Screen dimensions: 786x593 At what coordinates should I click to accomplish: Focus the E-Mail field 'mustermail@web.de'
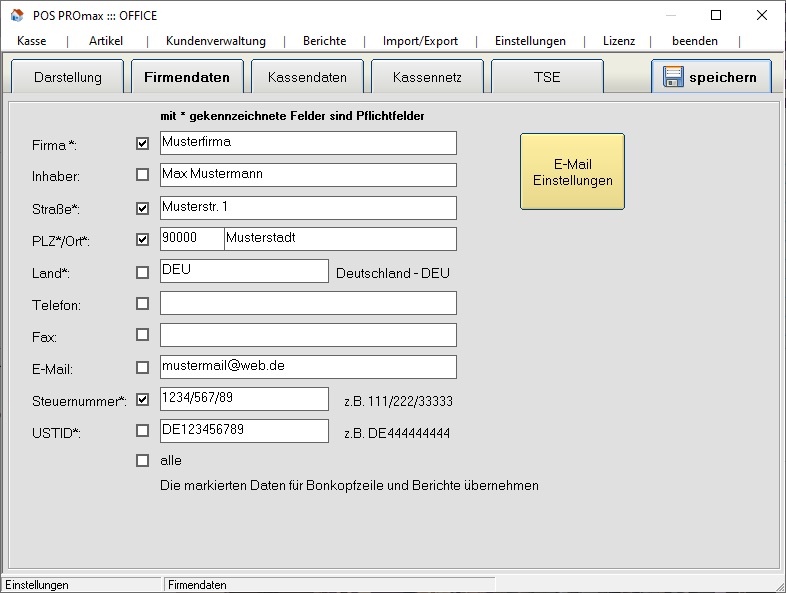click(x=308, y=367)
